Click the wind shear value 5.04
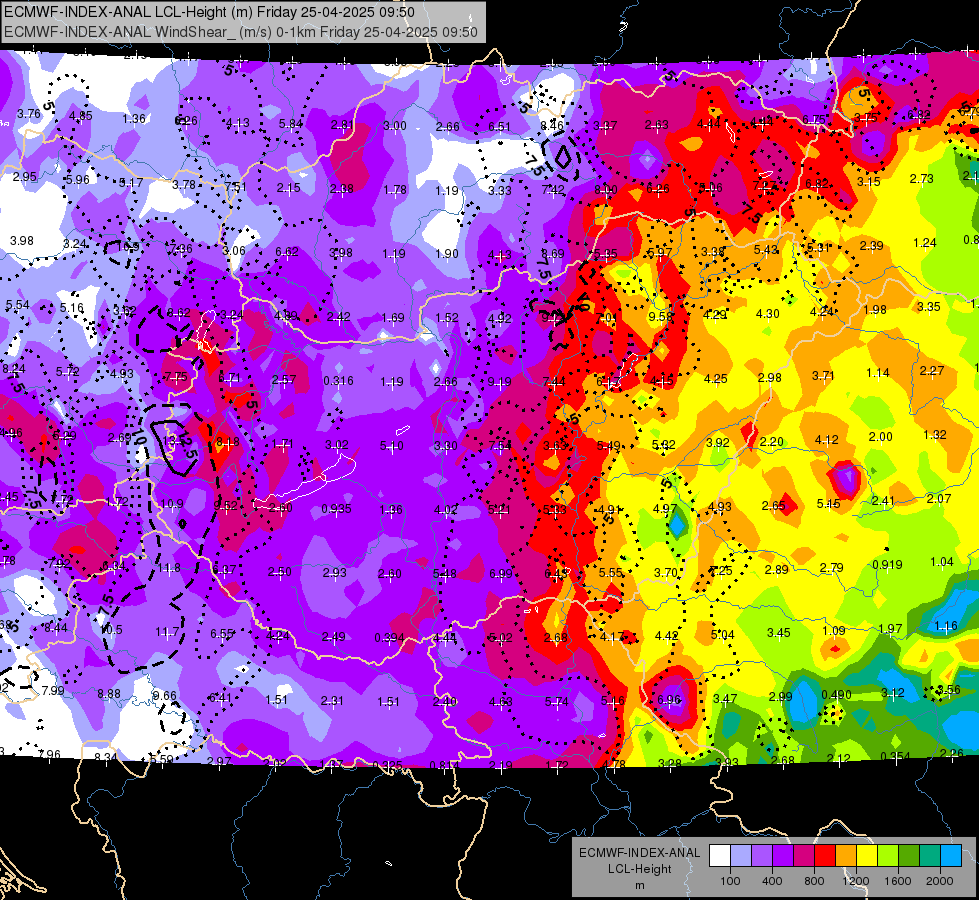 point(723,635)
